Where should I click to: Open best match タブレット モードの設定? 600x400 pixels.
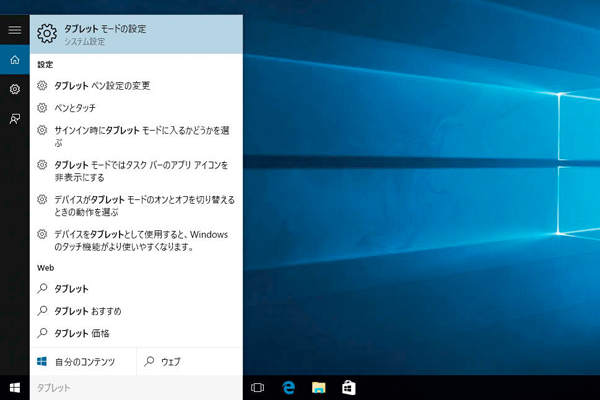tap(136, 34)
